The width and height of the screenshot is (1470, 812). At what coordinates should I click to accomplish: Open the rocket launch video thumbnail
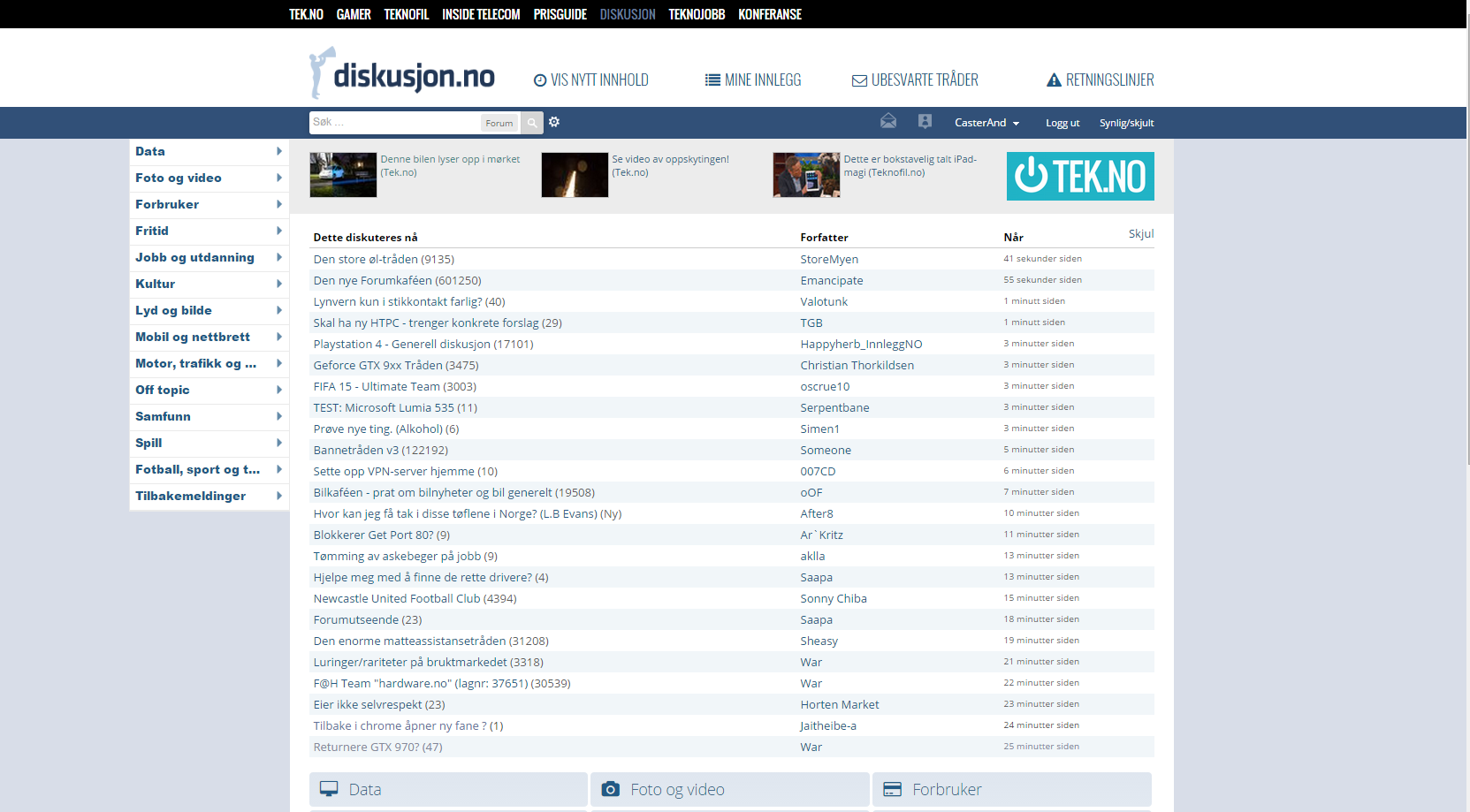tap(575, 174)
